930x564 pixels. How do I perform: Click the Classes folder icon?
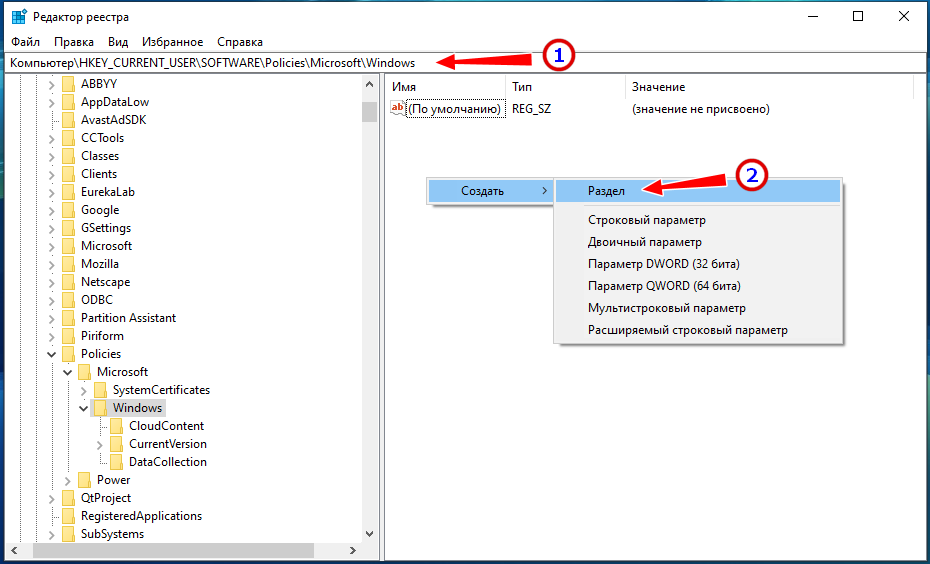point(68,156)
